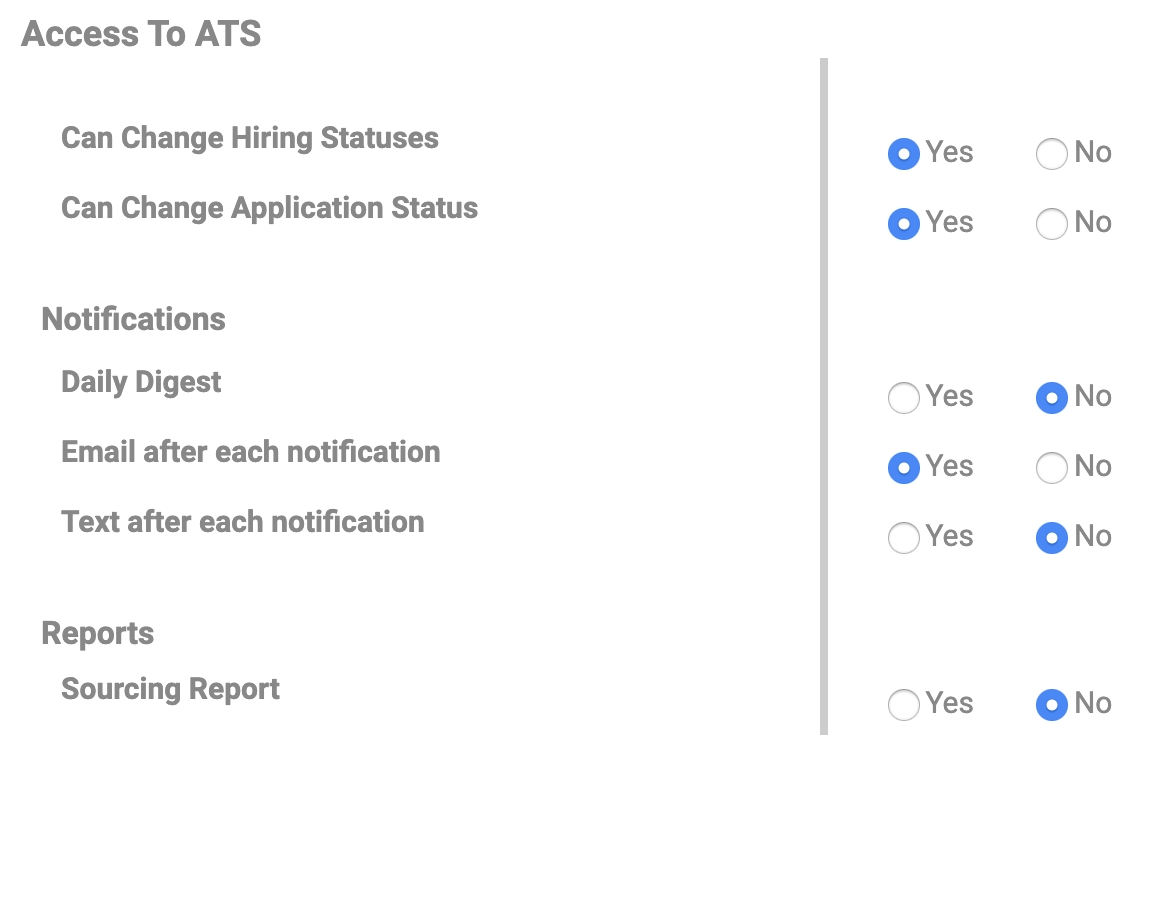Image resolution: width=1164 pixels, height=904 pixels.
Task: Select Yes for Can Change Hiring Statuses
Action: tap(904, 154)
